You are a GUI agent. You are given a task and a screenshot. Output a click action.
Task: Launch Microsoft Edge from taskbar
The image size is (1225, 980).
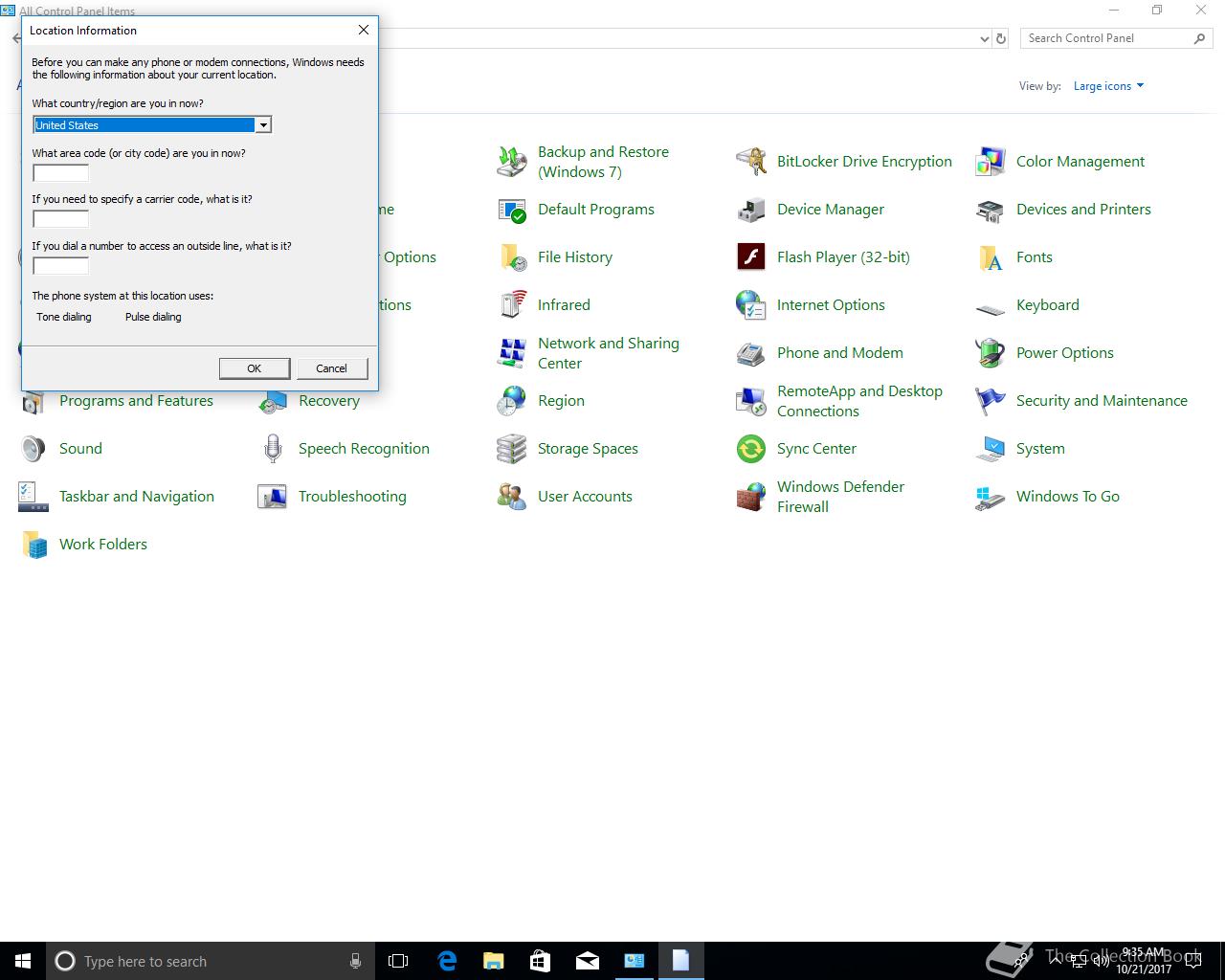click(447, 961)
